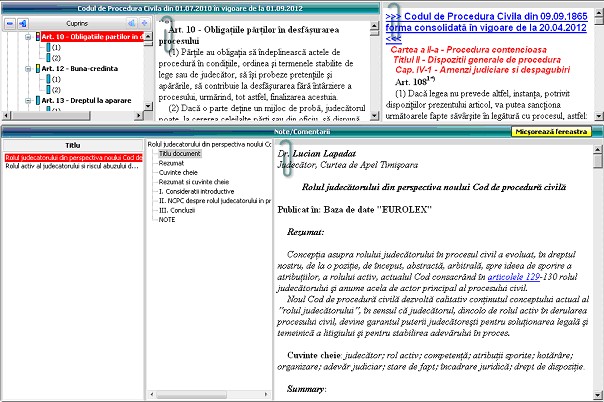604x402 pixels.
Task: Click the down arrow of the Cuprins tree scrollbar
Action: tap(148, 106)
